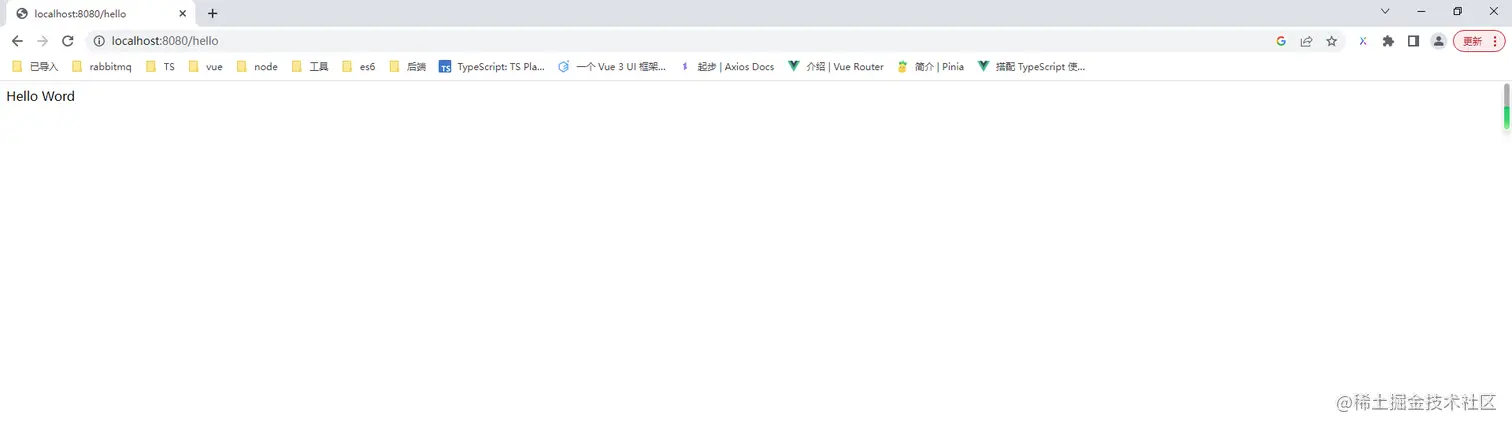The height and width of the screenshot is (428, 1512).
Task: Open the 后端 bookmark folder
Action: click(x=408, y=67)
